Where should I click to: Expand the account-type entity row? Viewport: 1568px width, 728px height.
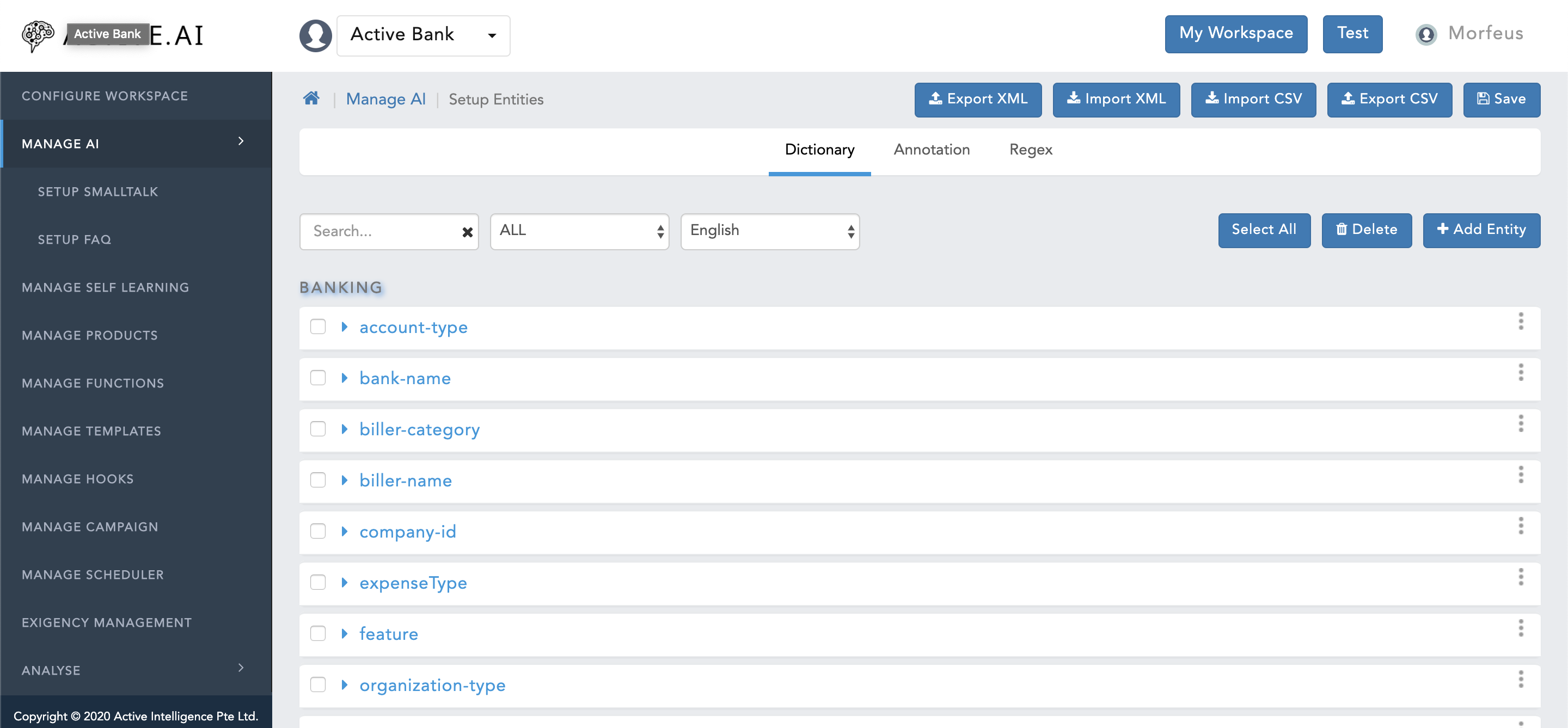345,327
